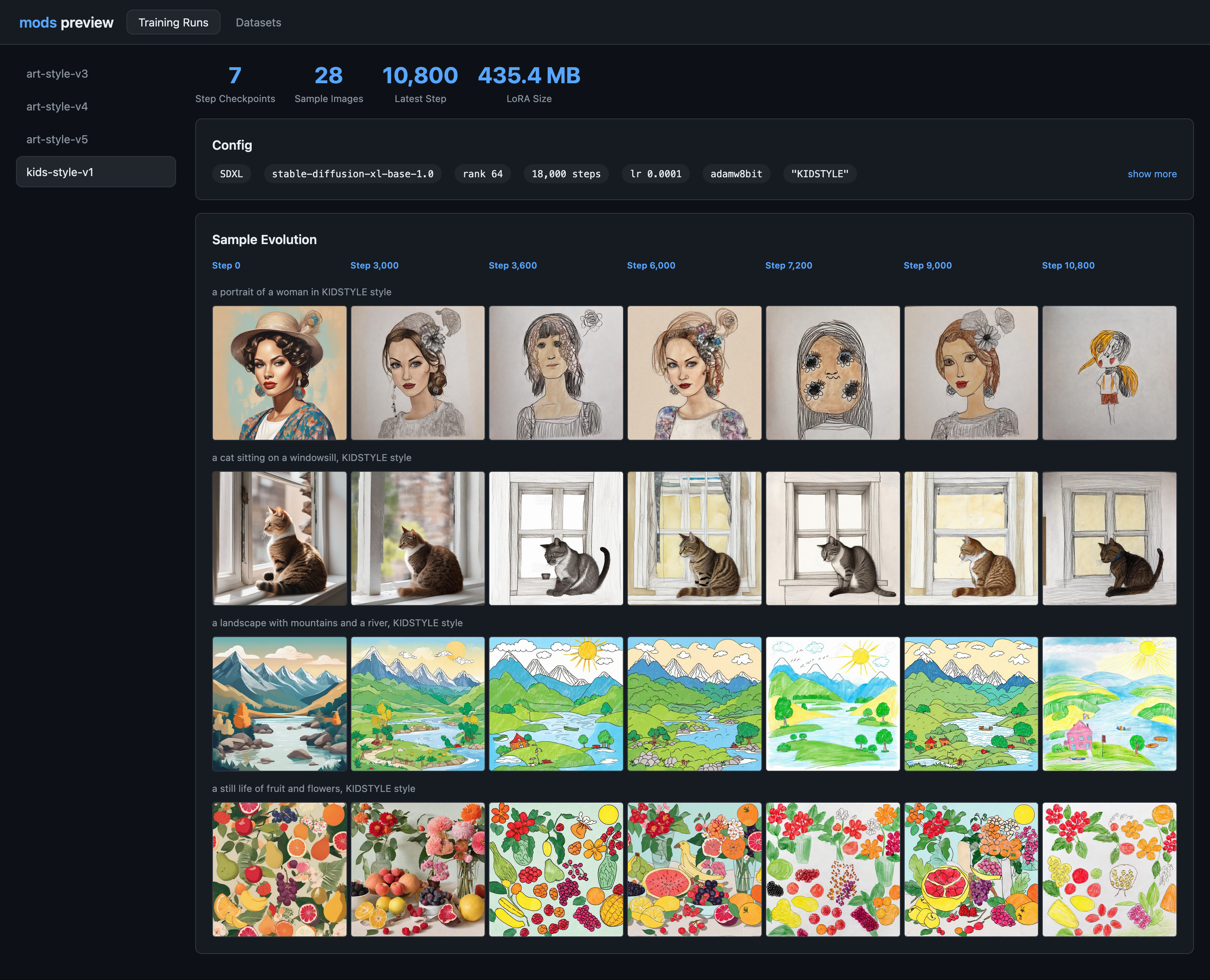Expand config with show more
Image resolution: width=1210 pixels, height=980 pixels.
pos(1151,174)
